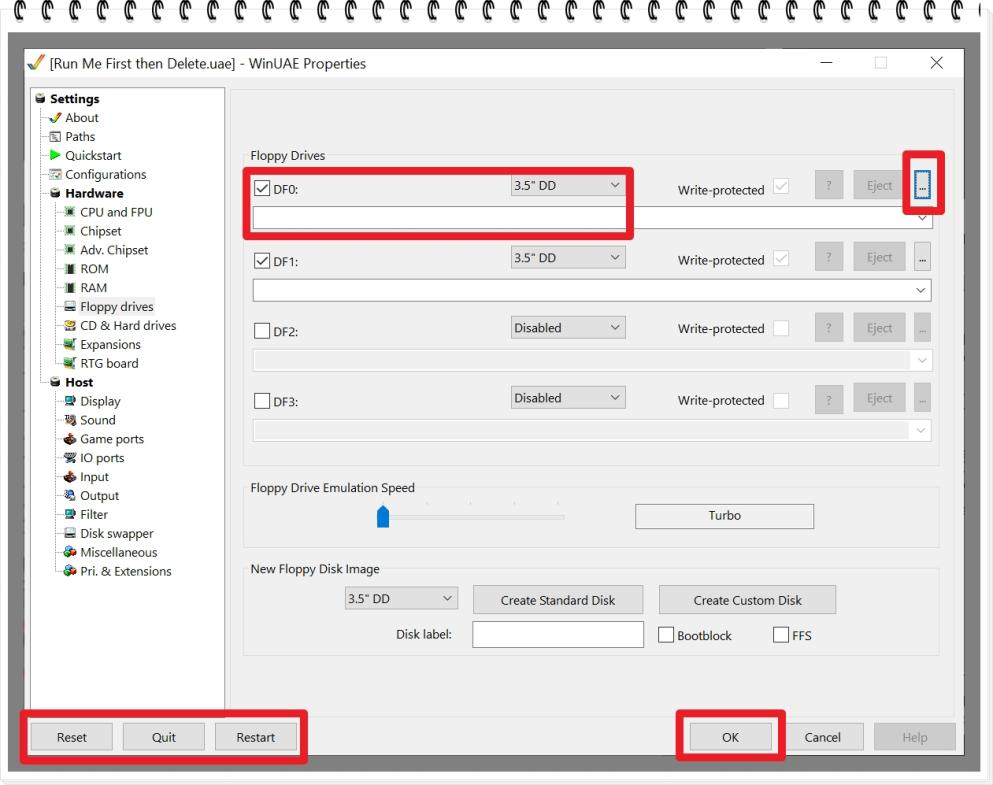Open the CD & Hard drives icon
The height and width of the screenshot is (785, 993).
pos(71,325)
